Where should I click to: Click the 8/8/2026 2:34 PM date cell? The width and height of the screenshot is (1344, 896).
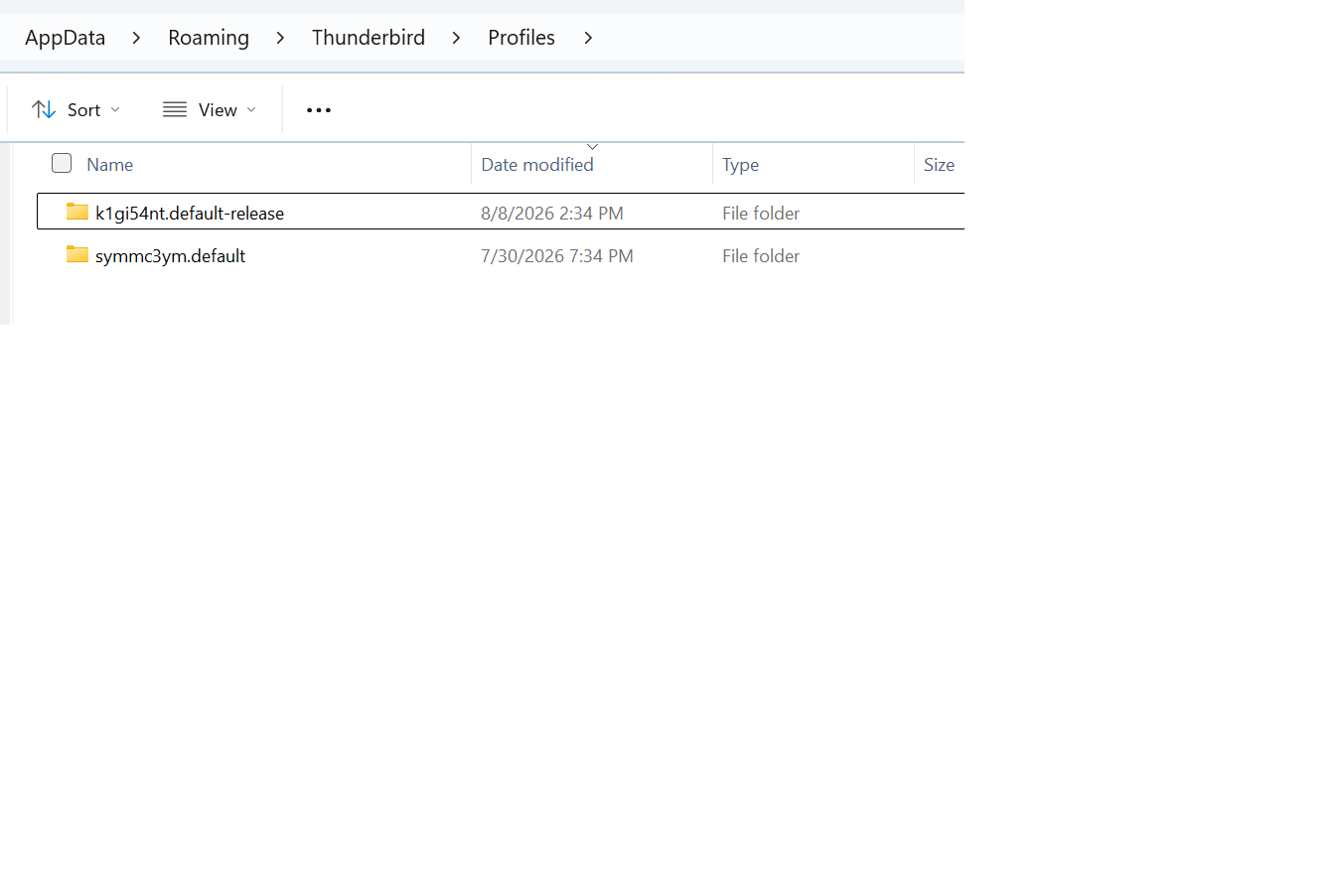pos(552,213)
